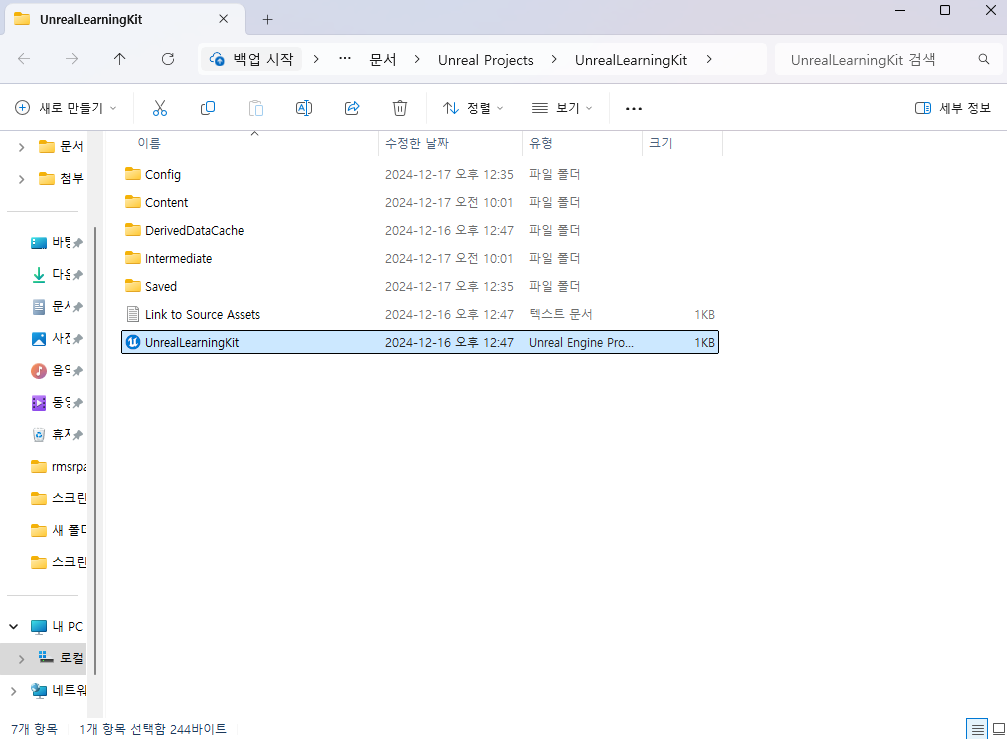1007x739 pixels.
Task: Click Unreal Engine Pro... type cell
Action: click(x=581, y=343)
